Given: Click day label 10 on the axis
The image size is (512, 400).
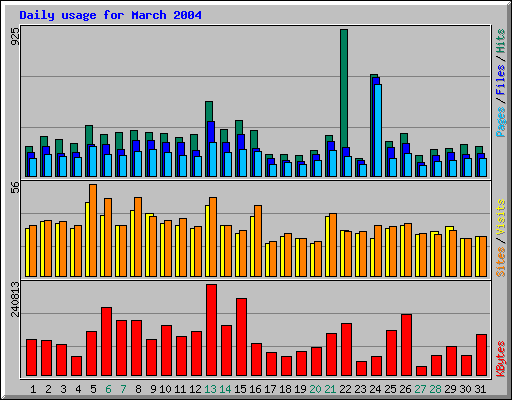Looking at the screenshot, I should tap(165, 389).
